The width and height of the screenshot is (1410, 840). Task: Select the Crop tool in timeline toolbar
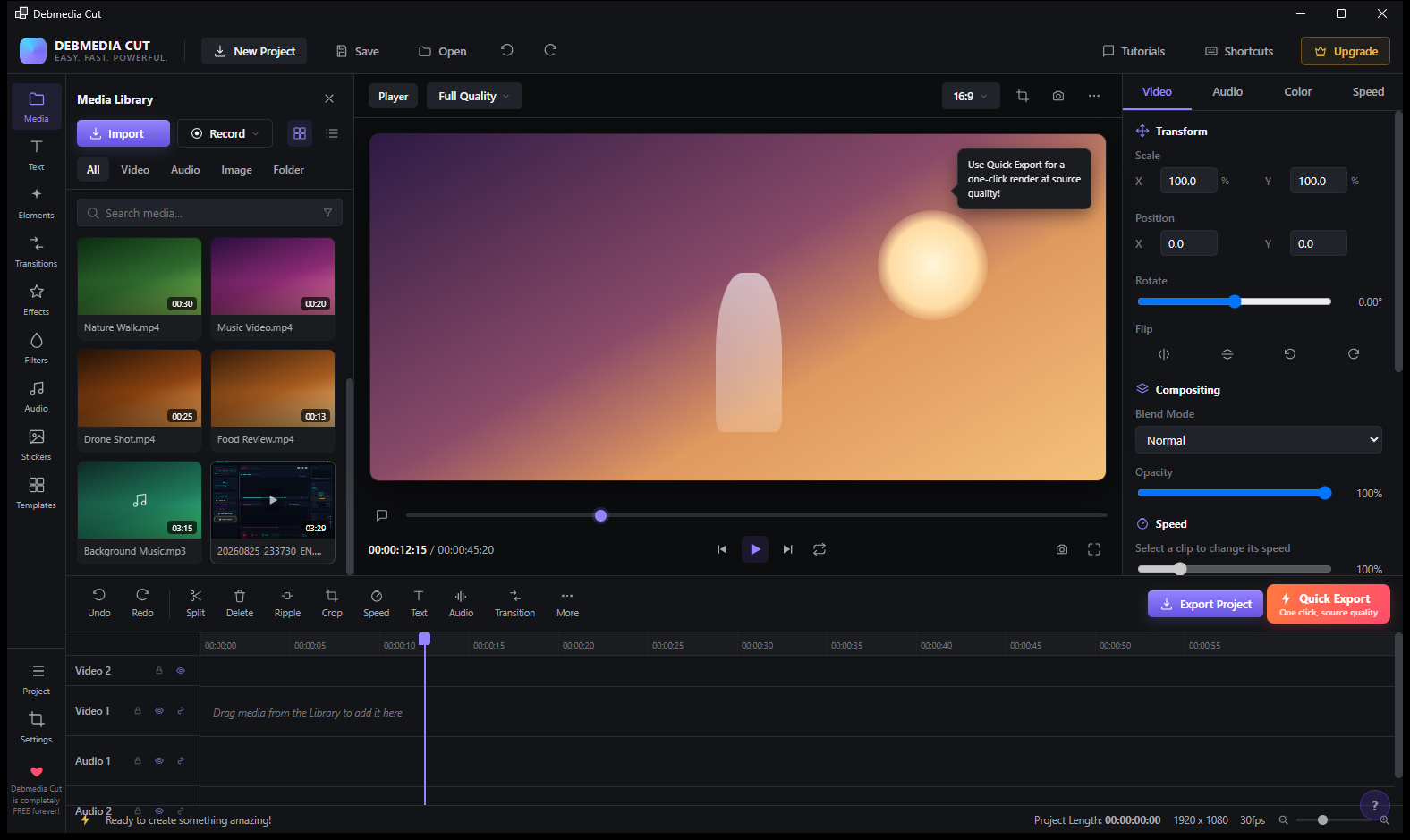coord(332,603)
